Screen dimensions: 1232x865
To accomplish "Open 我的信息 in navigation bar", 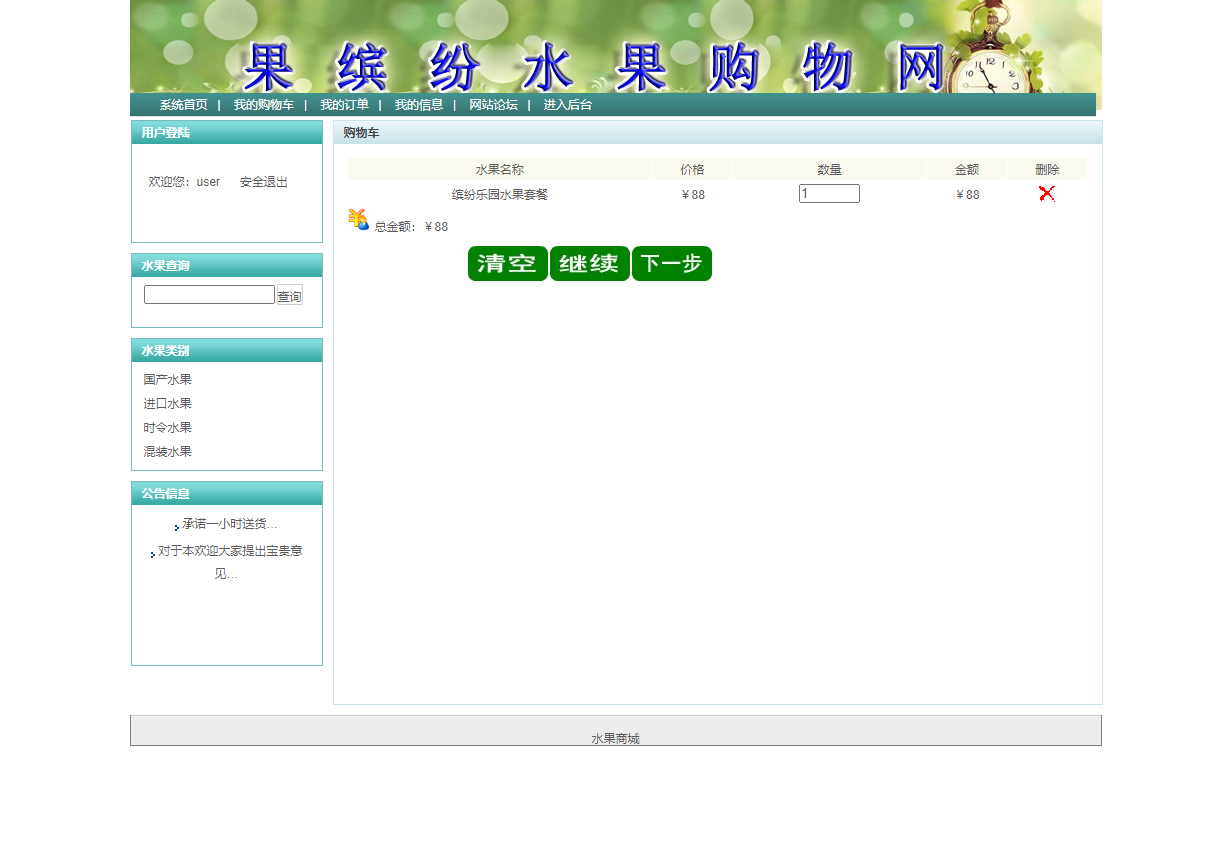I will [418, 105].
